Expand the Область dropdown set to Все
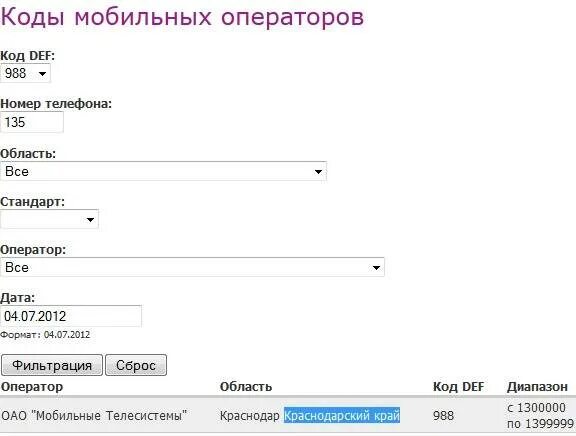The height and width of the screenshot is (436, 576). 163,171
